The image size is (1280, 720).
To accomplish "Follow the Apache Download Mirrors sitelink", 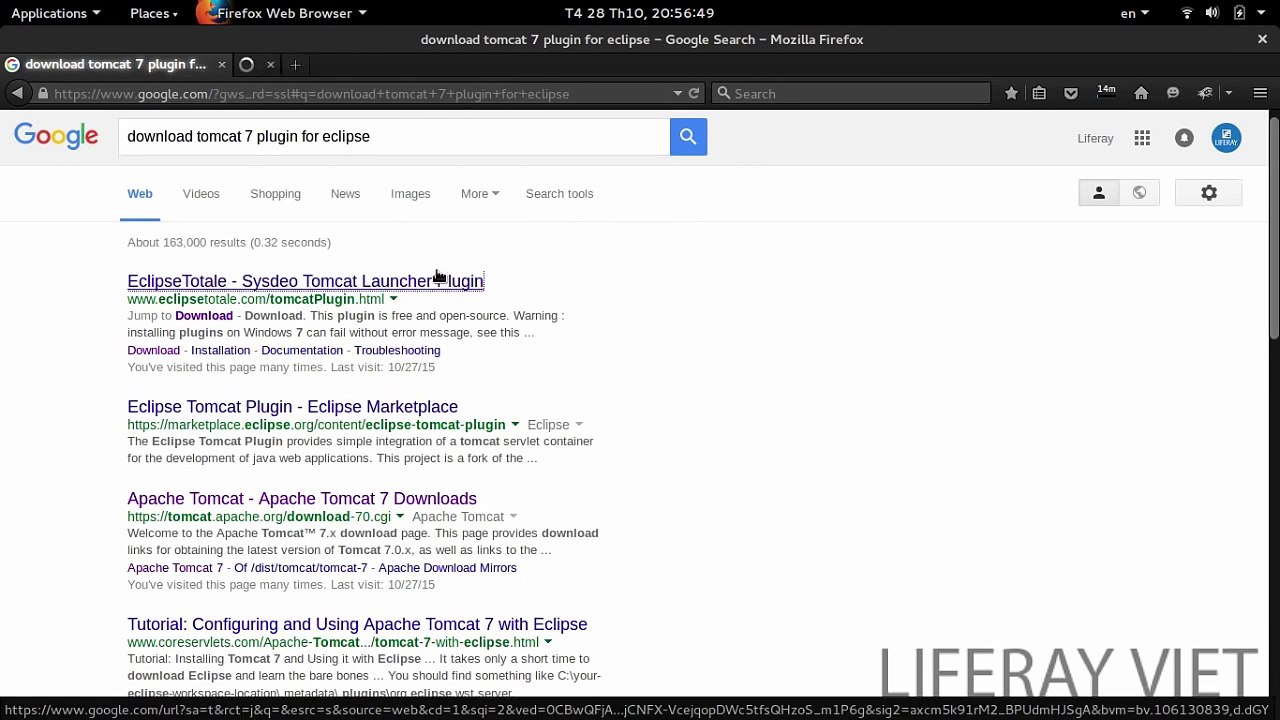I will point(447,568).
